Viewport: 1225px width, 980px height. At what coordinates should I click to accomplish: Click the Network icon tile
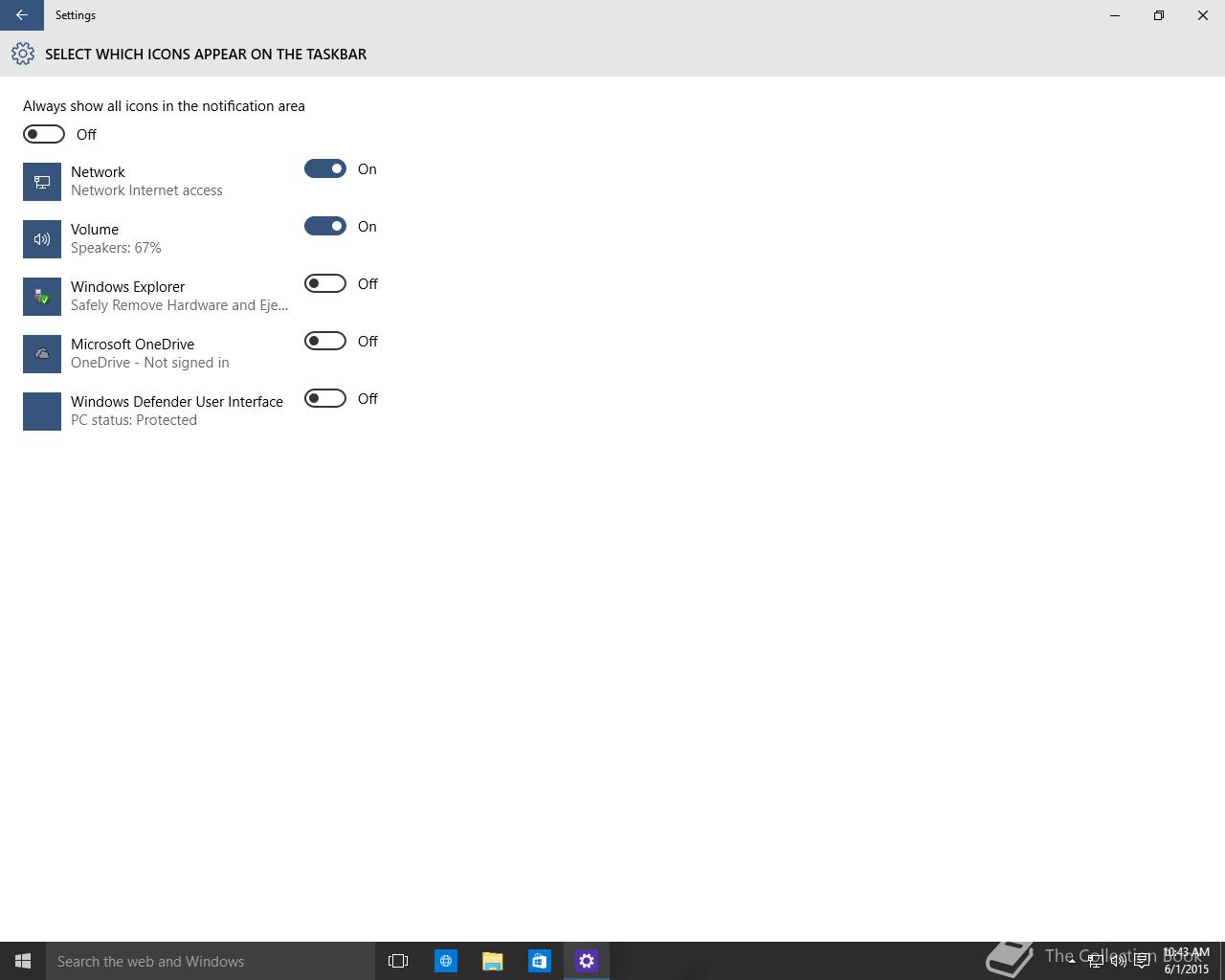(x=42, y=182)
